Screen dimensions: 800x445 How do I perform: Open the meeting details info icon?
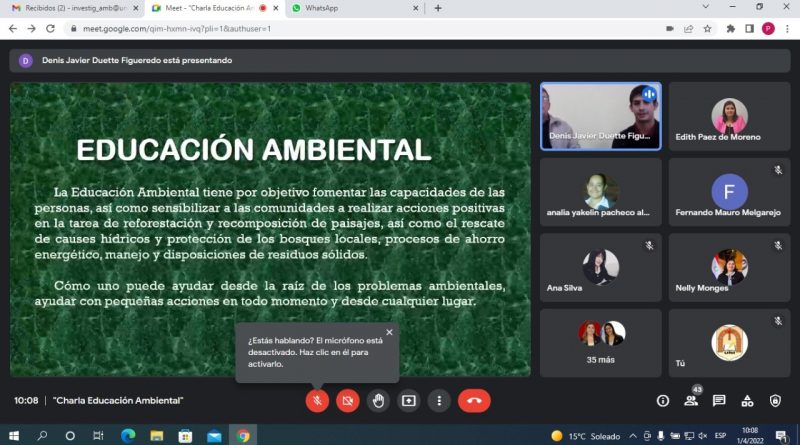click(662, 400)
